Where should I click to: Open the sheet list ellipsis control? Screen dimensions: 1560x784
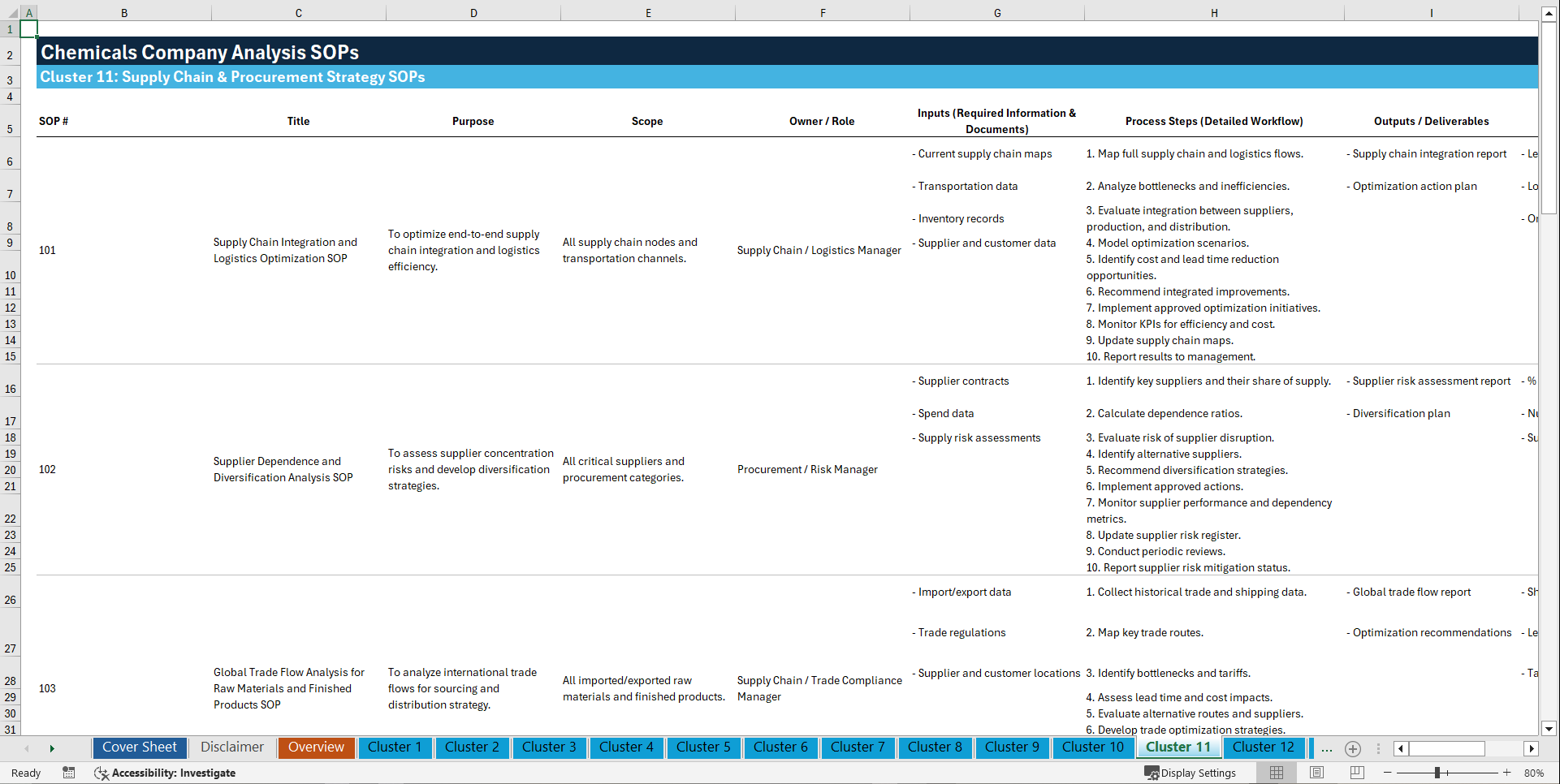[x=1327, y=748]
